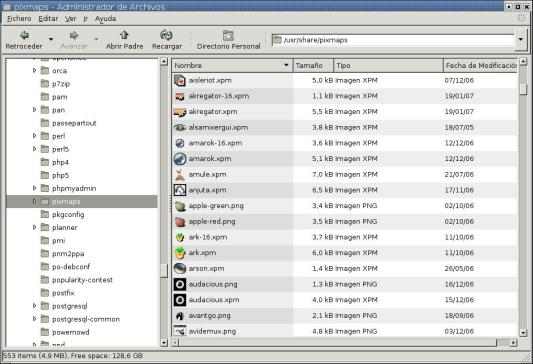Viewport: 533px width, 364px height.
Task: Click the tree pane down scroll arrow
Action: [164, 342]
